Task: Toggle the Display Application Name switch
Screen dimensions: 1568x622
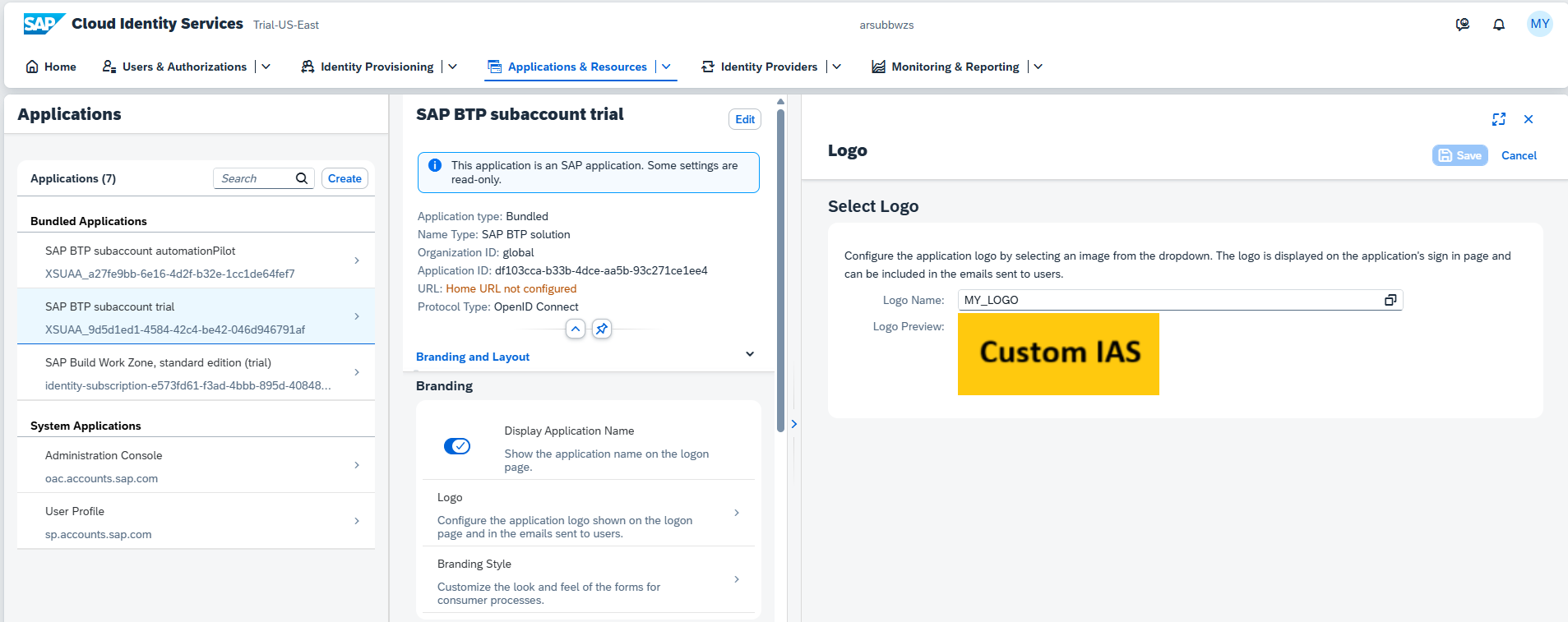Action: click(457, 446)
